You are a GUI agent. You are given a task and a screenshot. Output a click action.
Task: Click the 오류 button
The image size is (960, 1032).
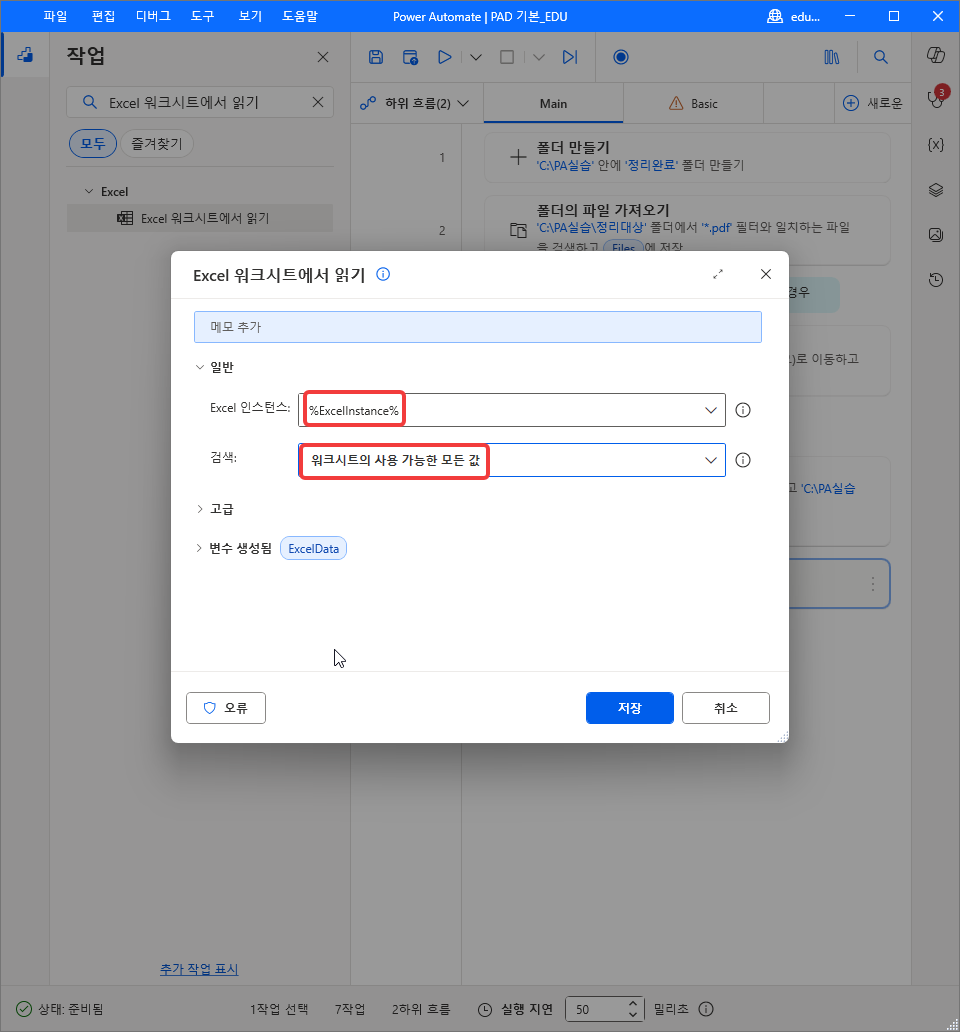(x=226, y=708)
